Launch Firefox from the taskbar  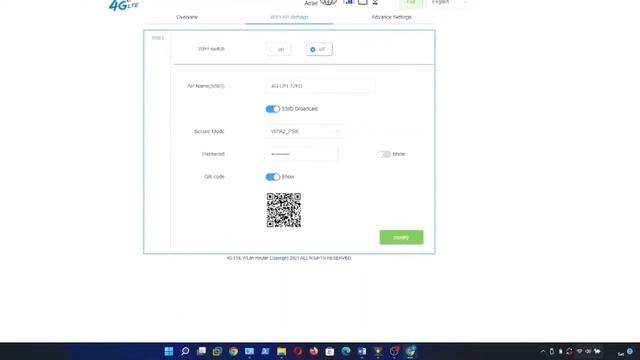coord(313,351)
